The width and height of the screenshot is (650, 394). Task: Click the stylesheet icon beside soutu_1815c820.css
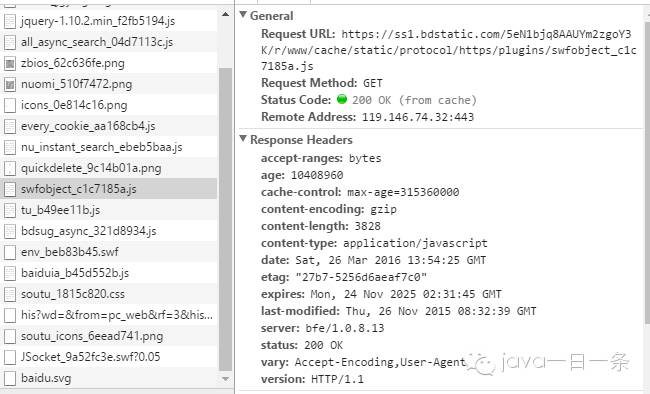pyautogui.click(x=10, y=294)
